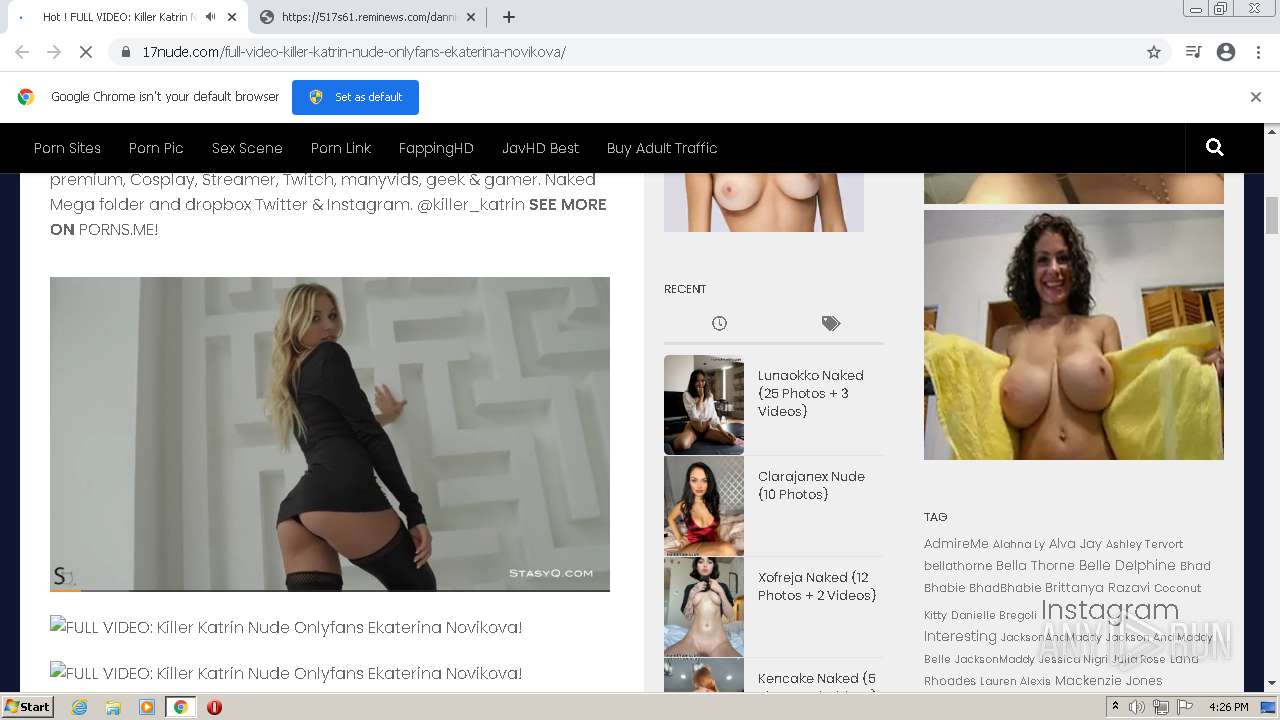Open the Windows Start button
Screen dimensions: 1280x720
[28, 707]
